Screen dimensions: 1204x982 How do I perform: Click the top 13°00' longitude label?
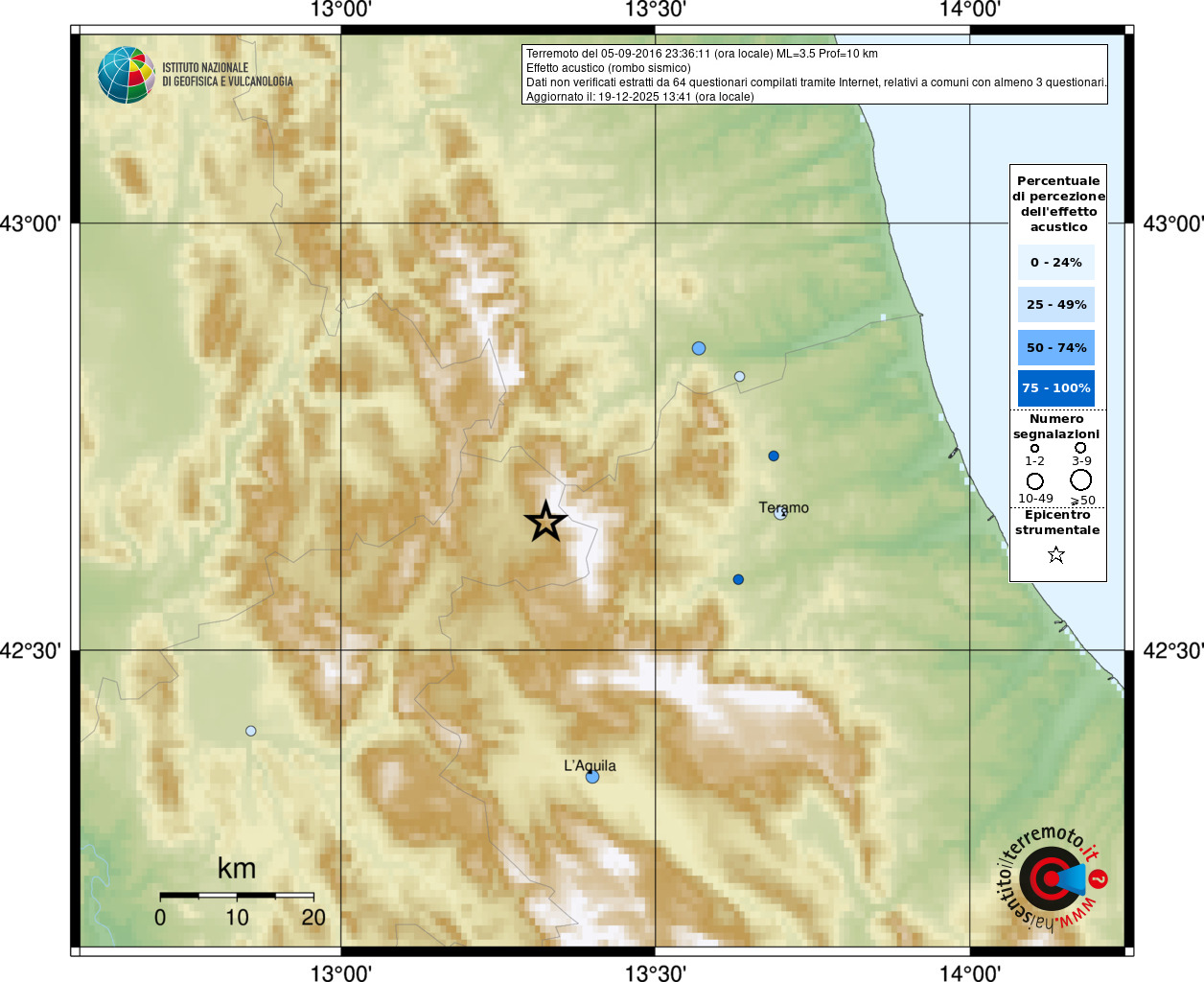(341, 11)
